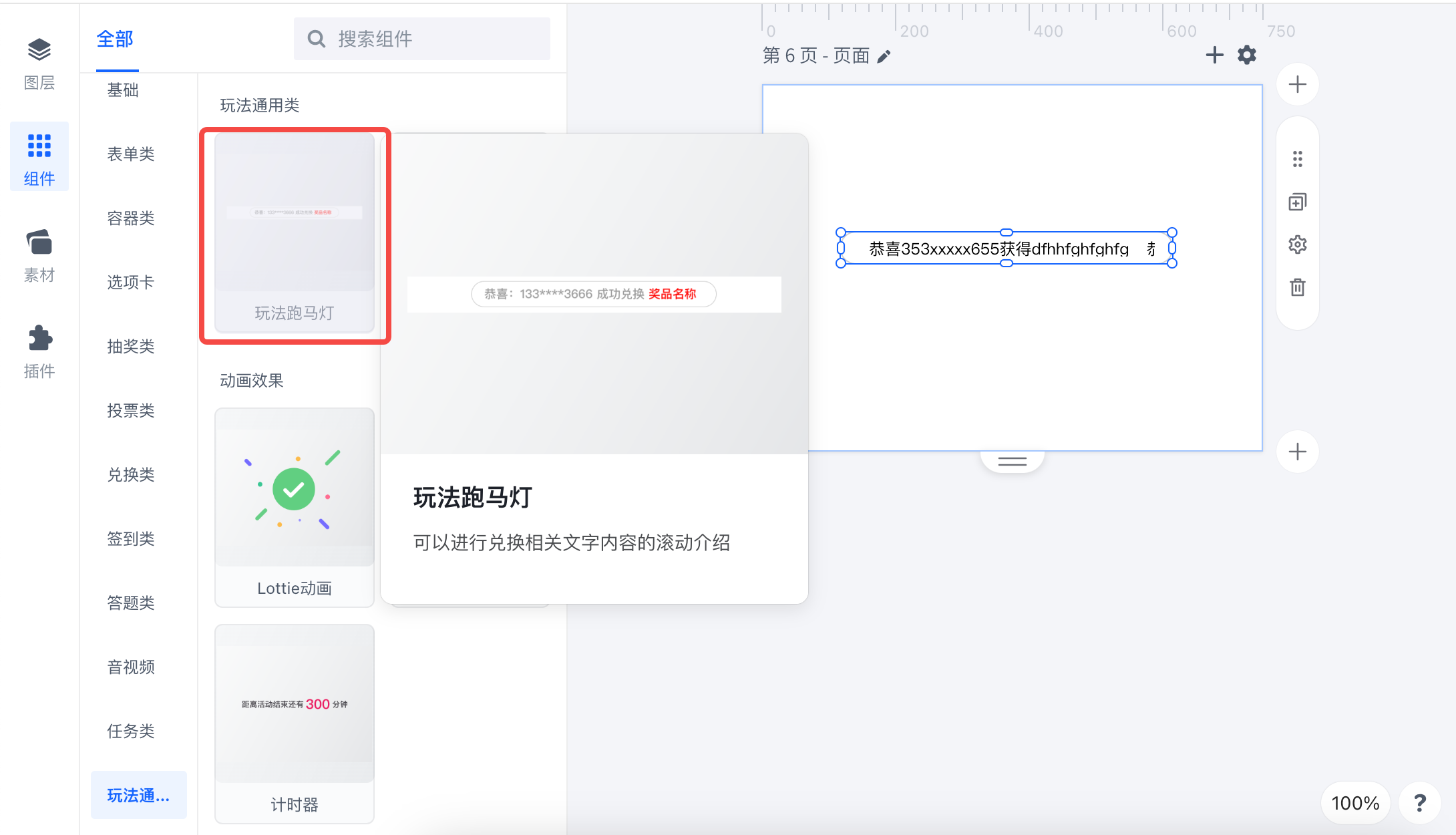Switch to the 全部 tab
The height and width of the screenshot is (835, 1456).
[115, 39]
